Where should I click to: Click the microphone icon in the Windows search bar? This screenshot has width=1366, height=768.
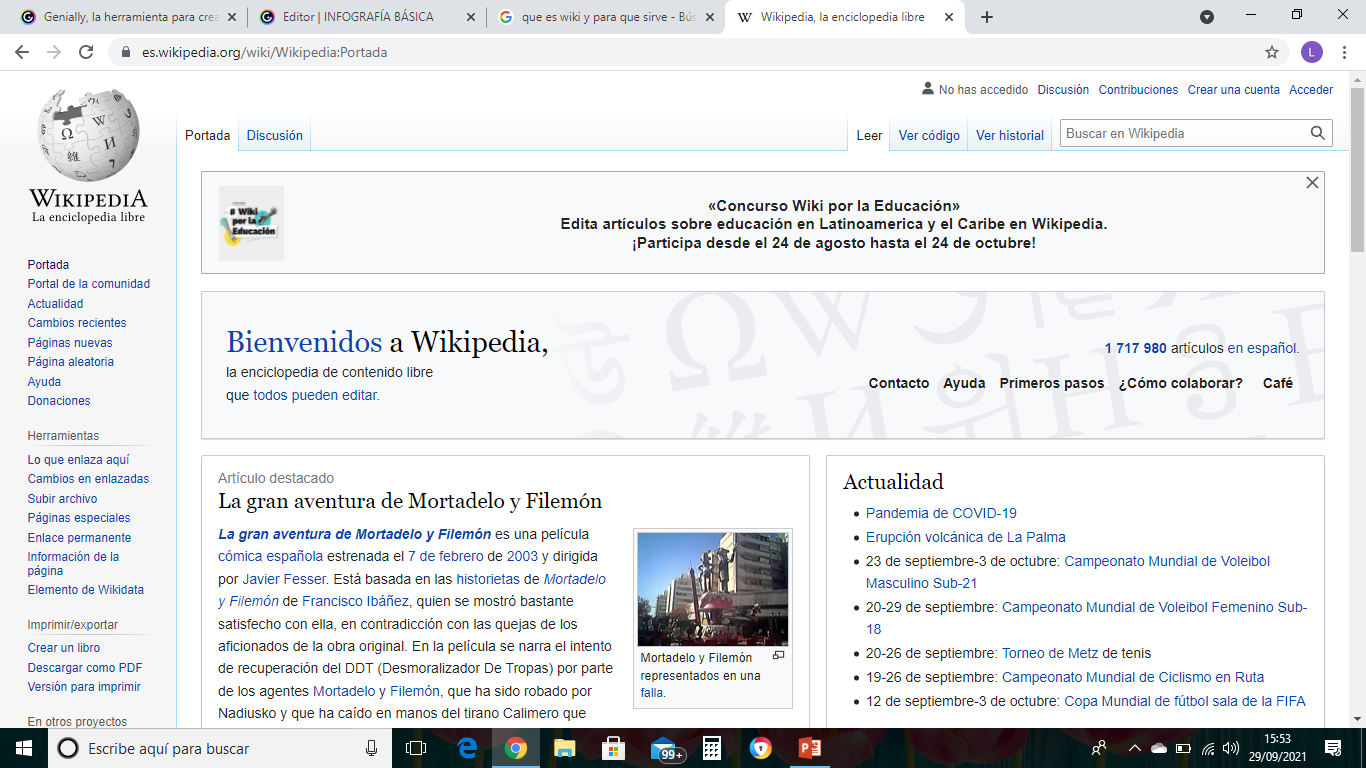pyautogui.click(x=370, y=747)
